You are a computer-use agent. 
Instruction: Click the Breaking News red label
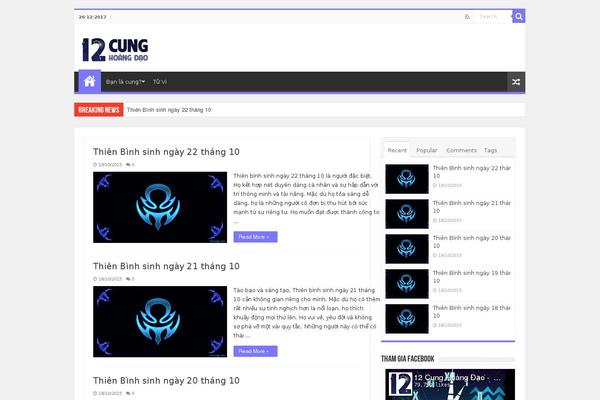click(x=99, y=110)
